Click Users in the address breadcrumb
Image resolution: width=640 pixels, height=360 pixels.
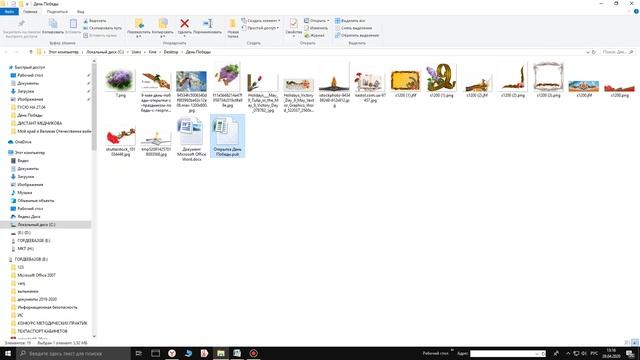point(136,52)
